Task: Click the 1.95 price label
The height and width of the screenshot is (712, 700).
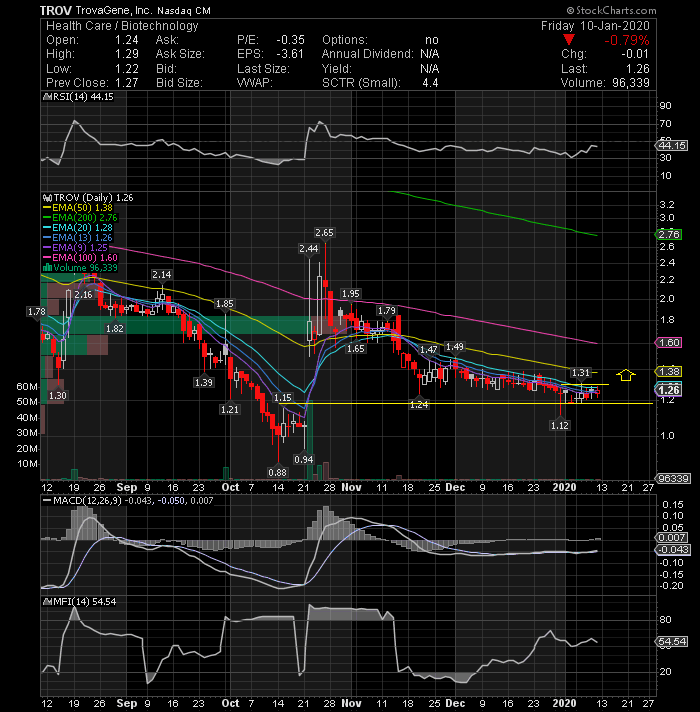Action: tap(350, 294)
